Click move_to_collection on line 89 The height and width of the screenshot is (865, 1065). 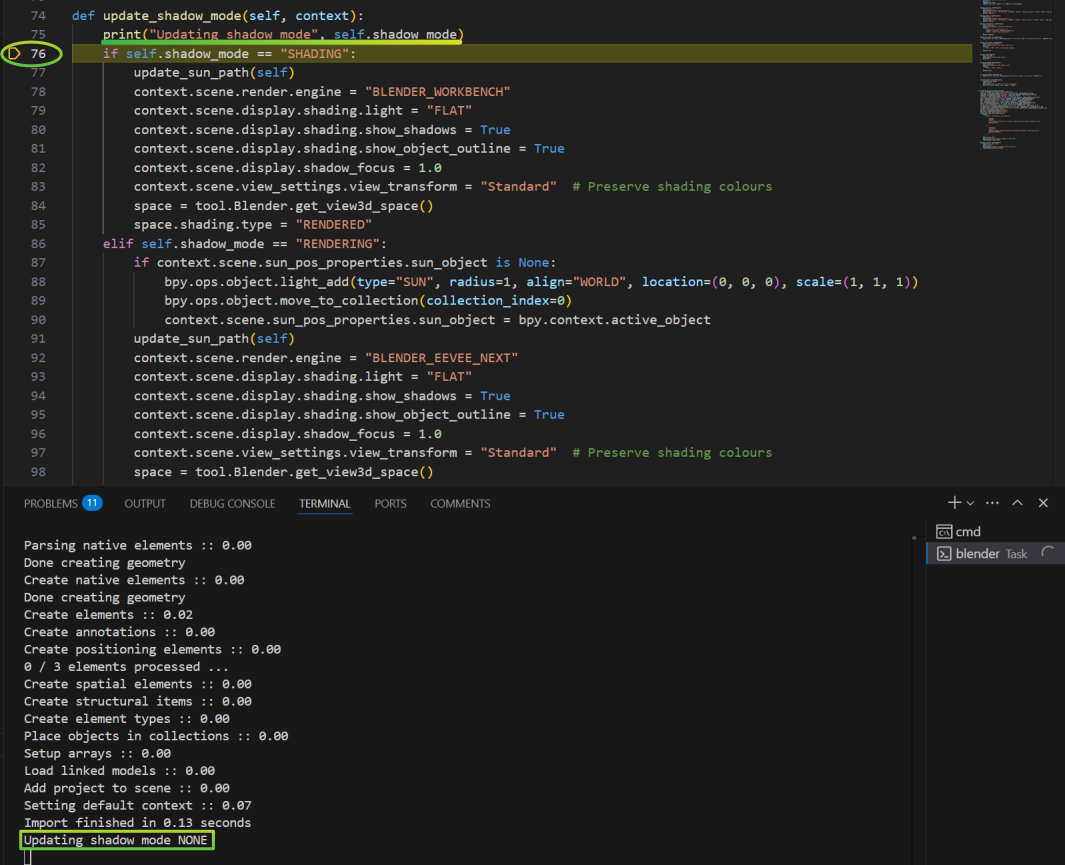[x=349, y=301]
